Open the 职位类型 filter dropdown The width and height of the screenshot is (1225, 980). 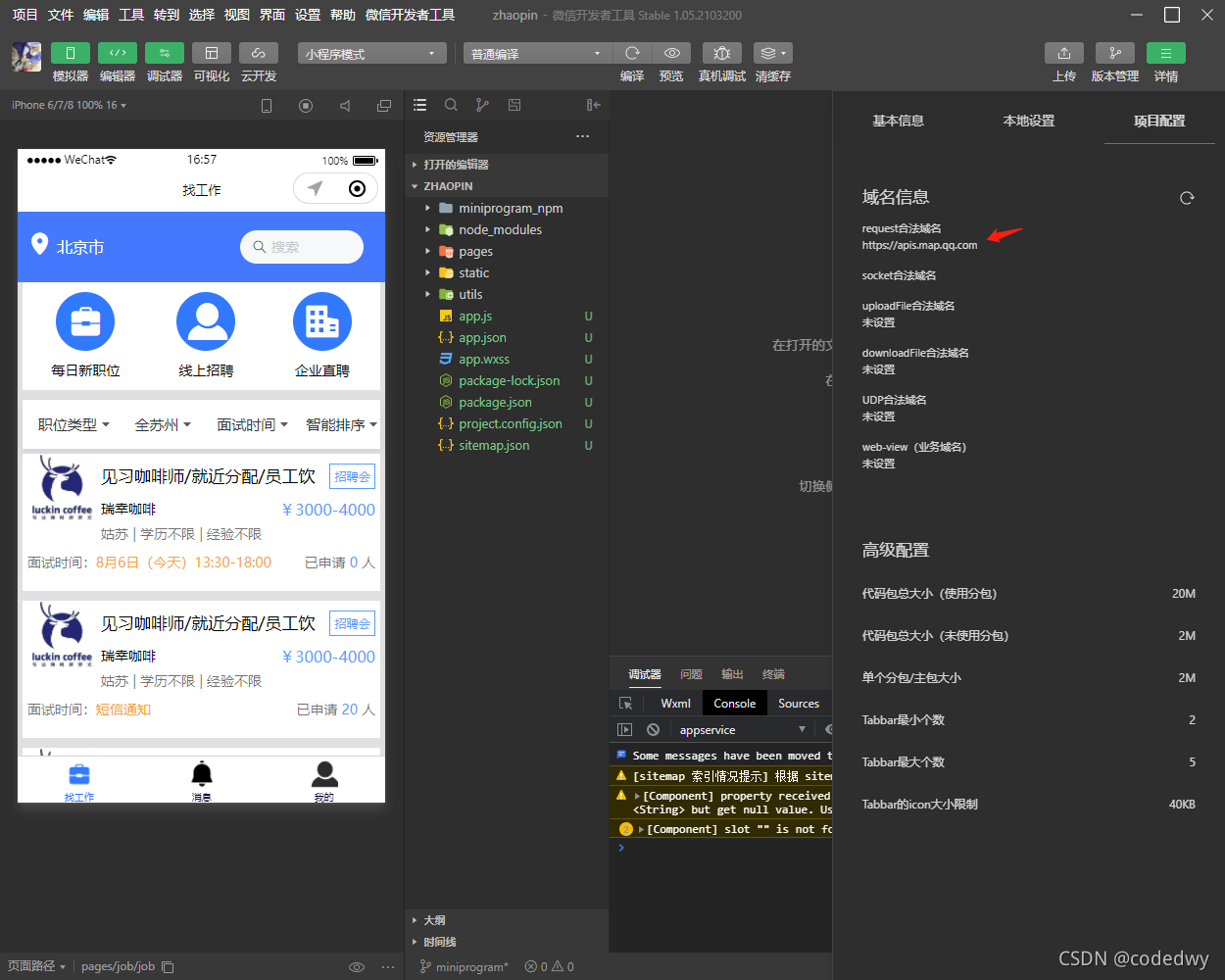coord(73,424)
